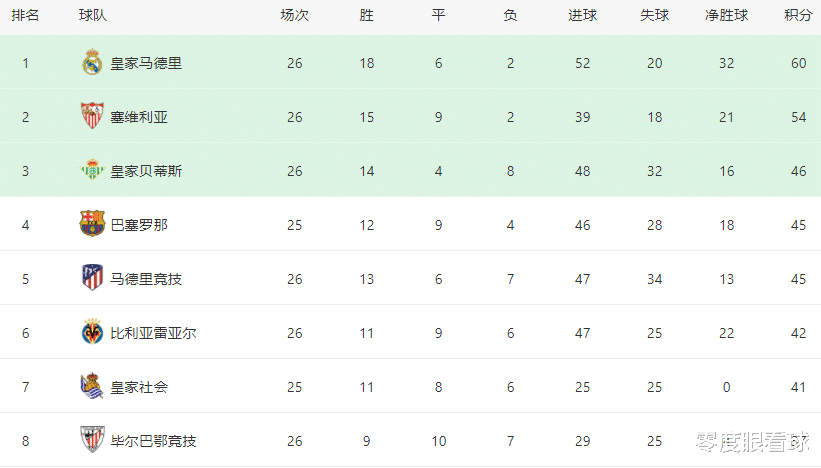Click the 场次 column header
This screenshot has width=821, height=468.
point(294,16)
